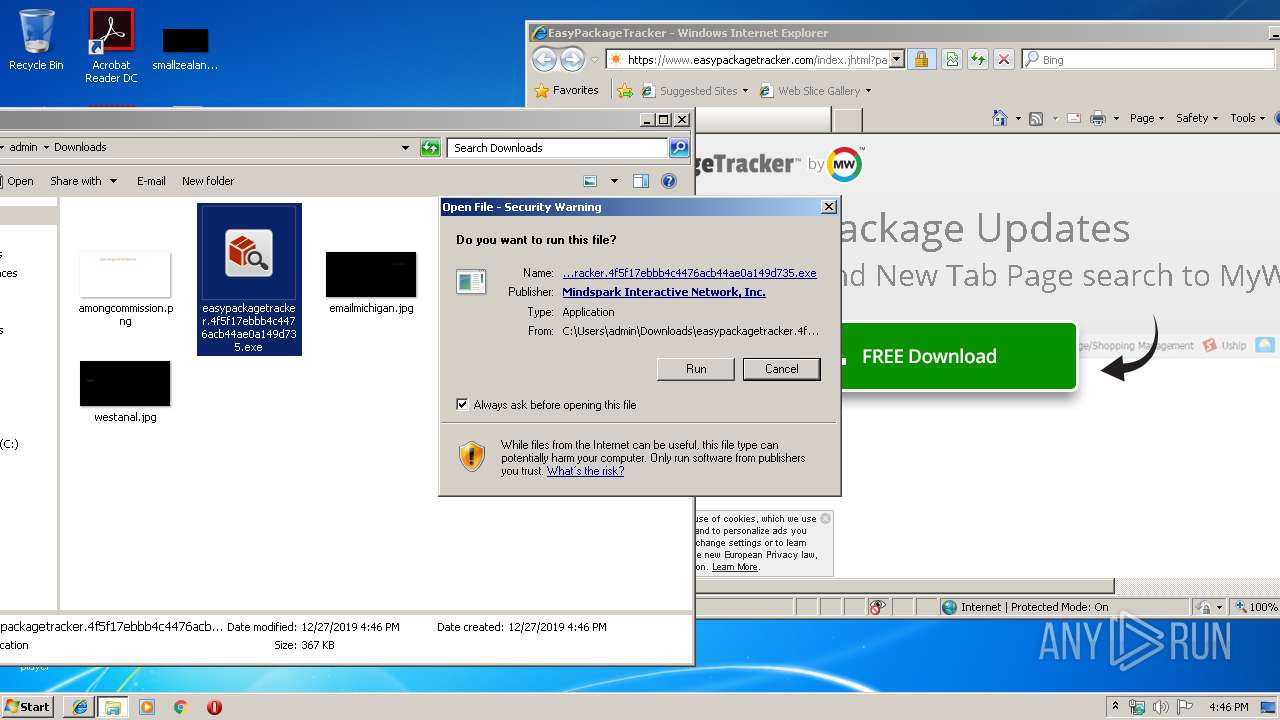Image resolution: width=1280 pixels, height=720 pixels.
Task: Change view icon in Explorer toolbar
Action: click(x=590, y=181)
